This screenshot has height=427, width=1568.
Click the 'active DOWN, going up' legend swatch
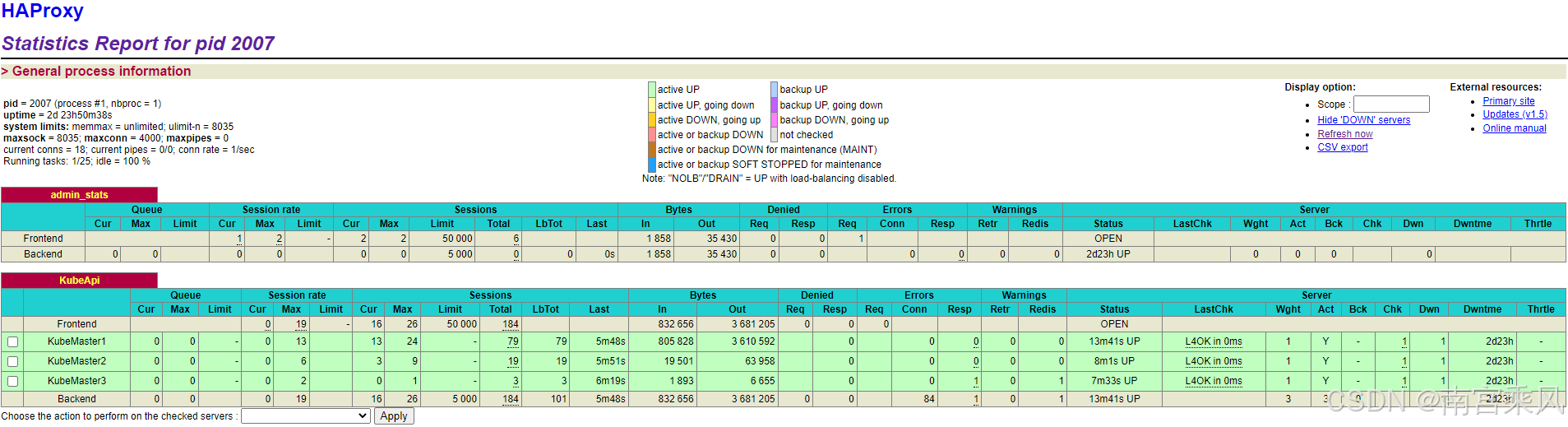tap(652, 120)
